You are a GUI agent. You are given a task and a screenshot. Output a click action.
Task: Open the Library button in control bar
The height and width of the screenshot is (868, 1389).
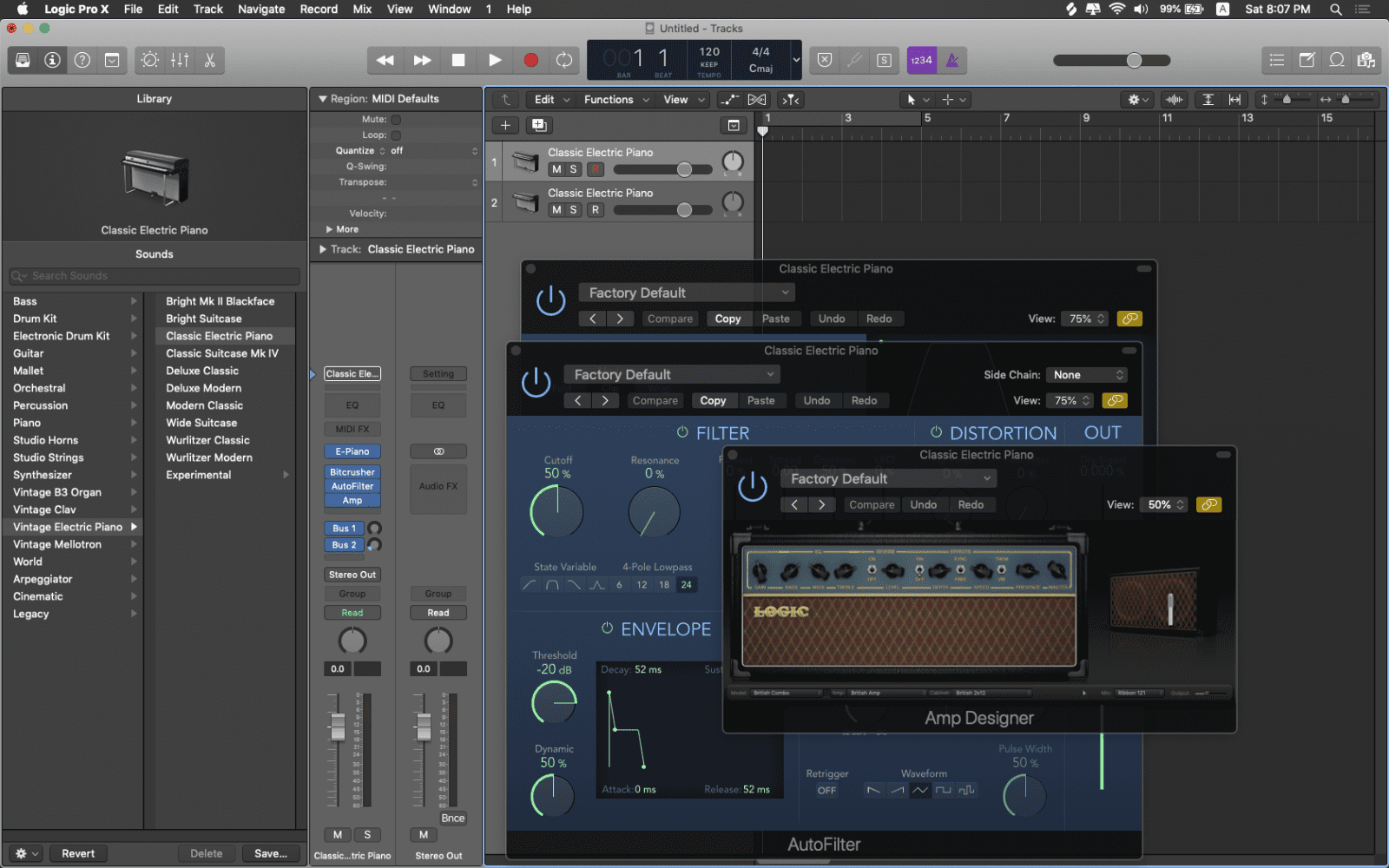coord(23,60)
